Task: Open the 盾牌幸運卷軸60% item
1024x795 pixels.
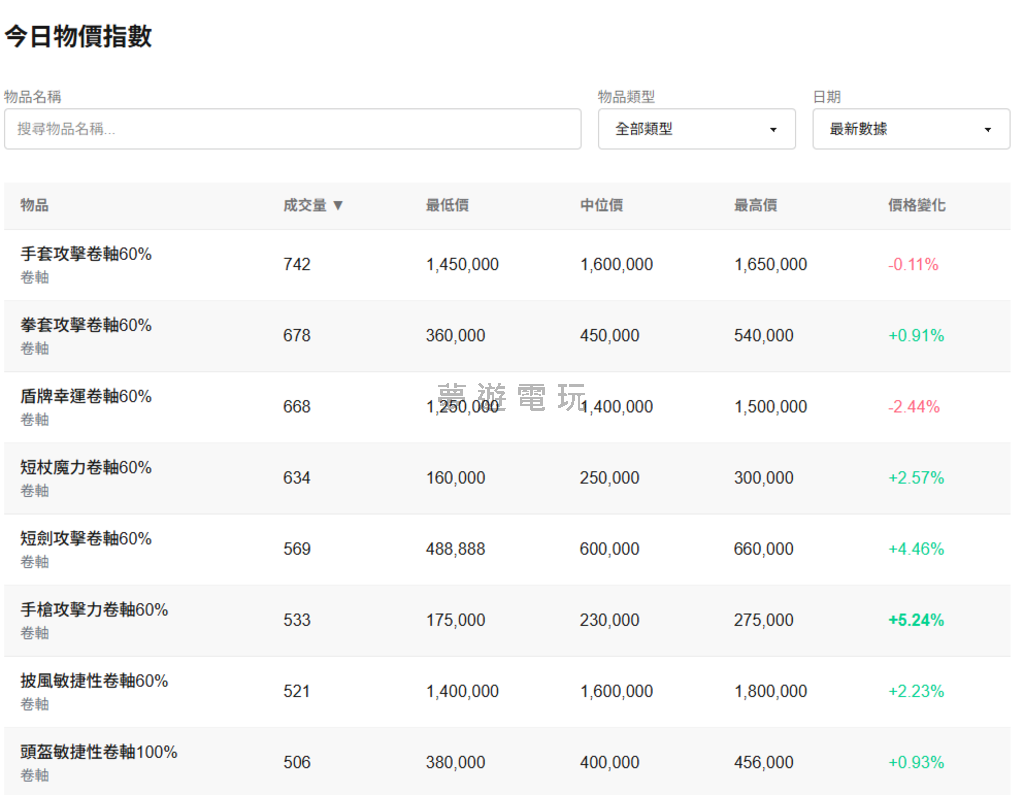Action: click(86, 396)
